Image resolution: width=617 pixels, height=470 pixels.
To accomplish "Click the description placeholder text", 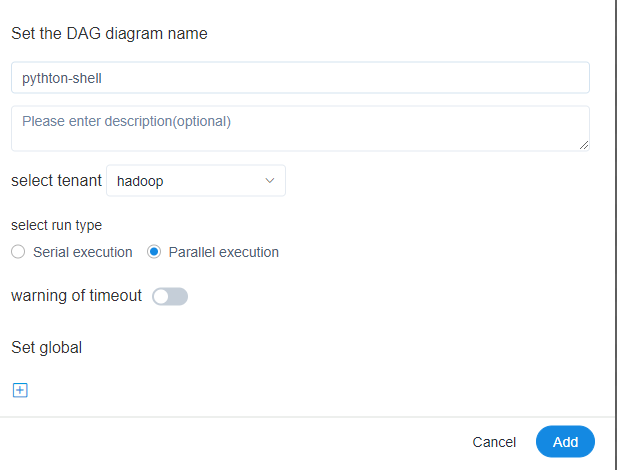I will coord(126,122).
